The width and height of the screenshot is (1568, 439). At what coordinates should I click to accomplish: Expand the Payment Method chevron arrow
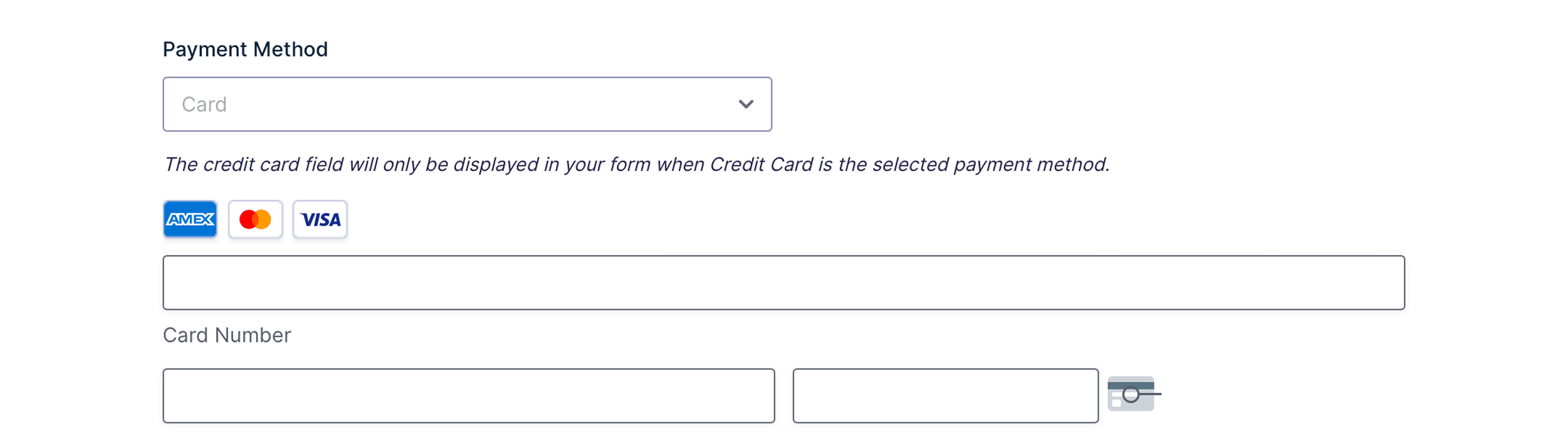pos(746,104)
